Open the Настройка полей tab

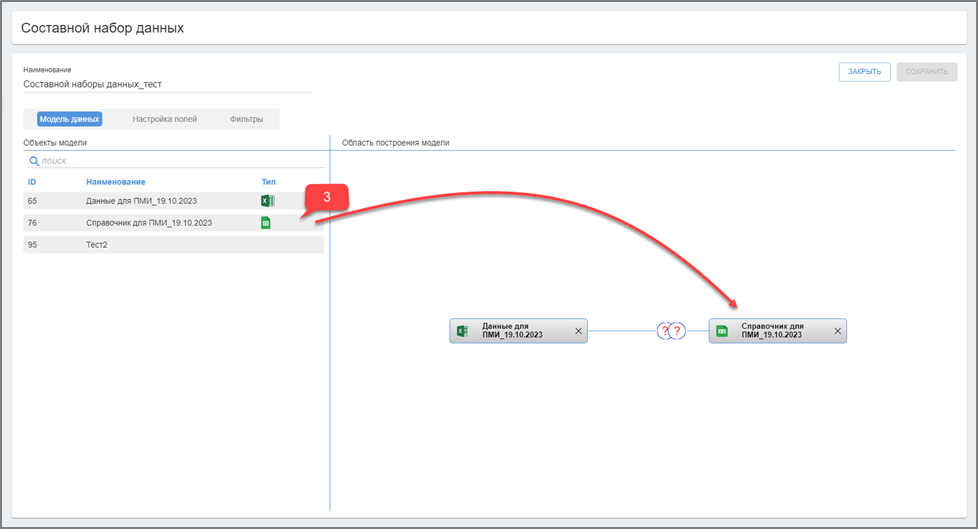(x=164, y=119)
